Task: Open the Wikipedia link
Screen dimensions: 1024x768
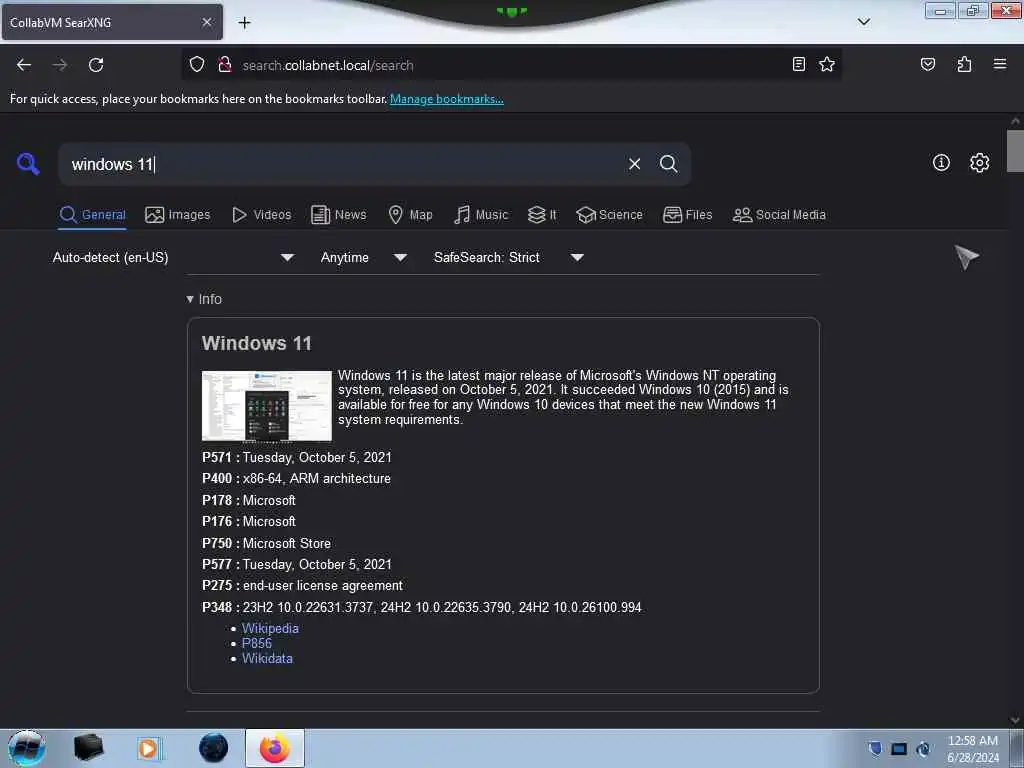Action: (x=270, y=628)
